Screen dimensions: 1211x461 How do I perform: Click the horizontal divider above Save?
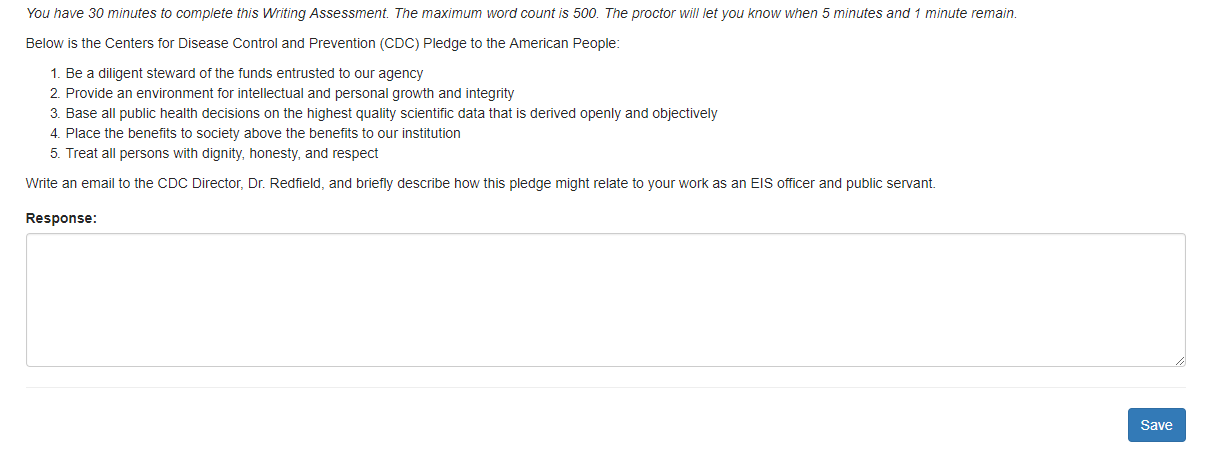click(x=605, y=387)
